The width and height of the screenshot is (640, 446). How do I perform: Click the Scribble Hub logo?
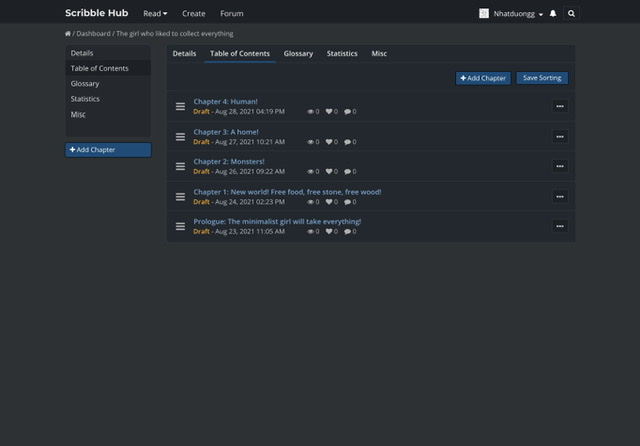pos(96,14)
